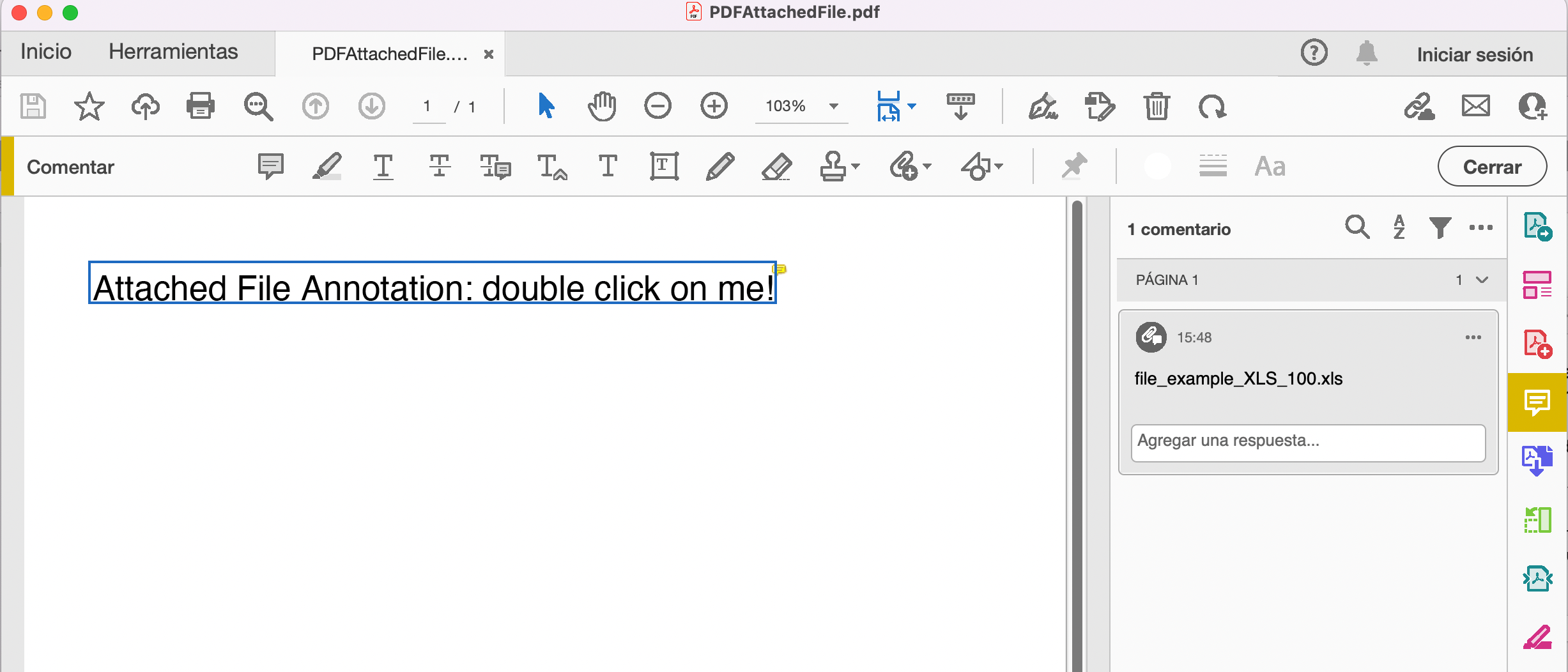Send the file by email envelope icon

(x=1476, y=106)
